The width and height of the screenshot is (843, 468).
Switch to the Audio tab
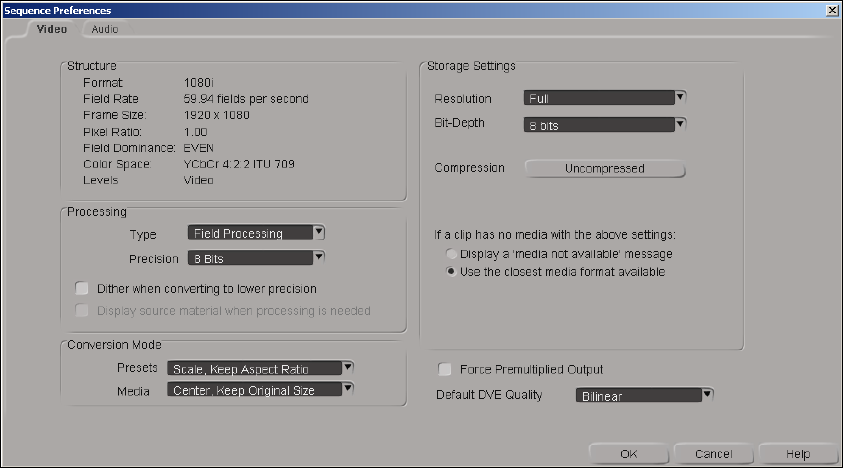105,29
